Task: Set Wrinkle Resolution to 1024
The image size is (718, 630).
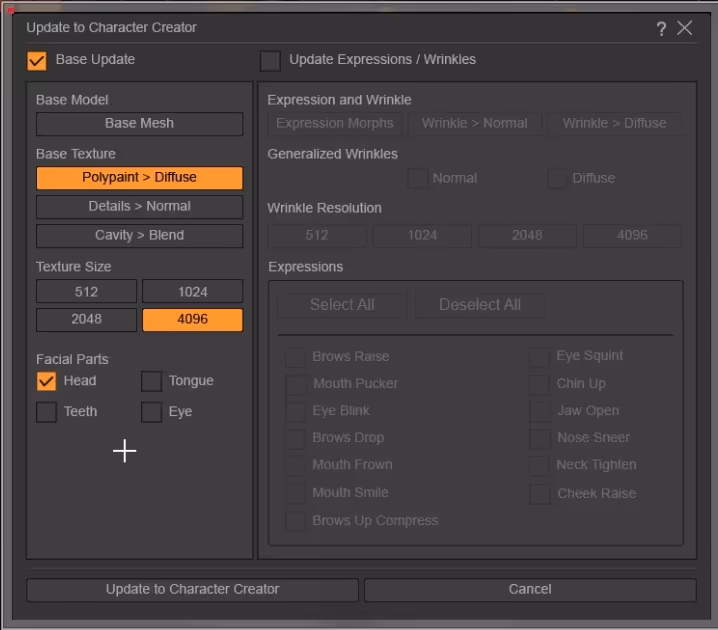Action: 422,235
